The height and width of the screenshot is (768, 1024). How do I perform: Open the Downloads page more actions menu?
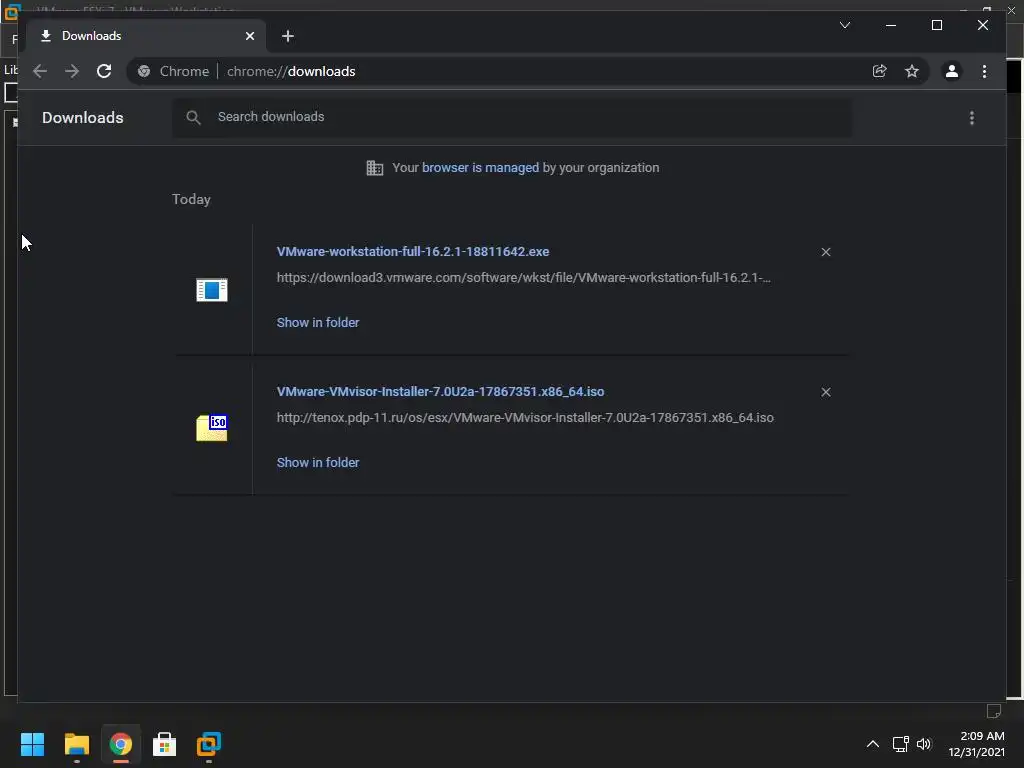972,118
